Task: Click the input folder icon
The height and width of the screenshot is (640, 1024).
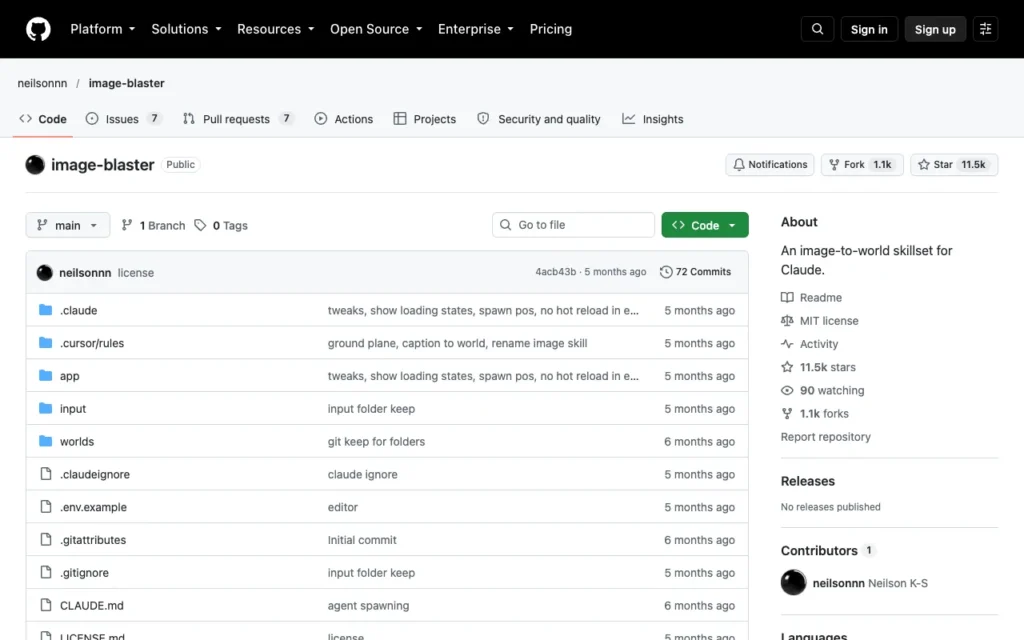Action: coord(45,408)
